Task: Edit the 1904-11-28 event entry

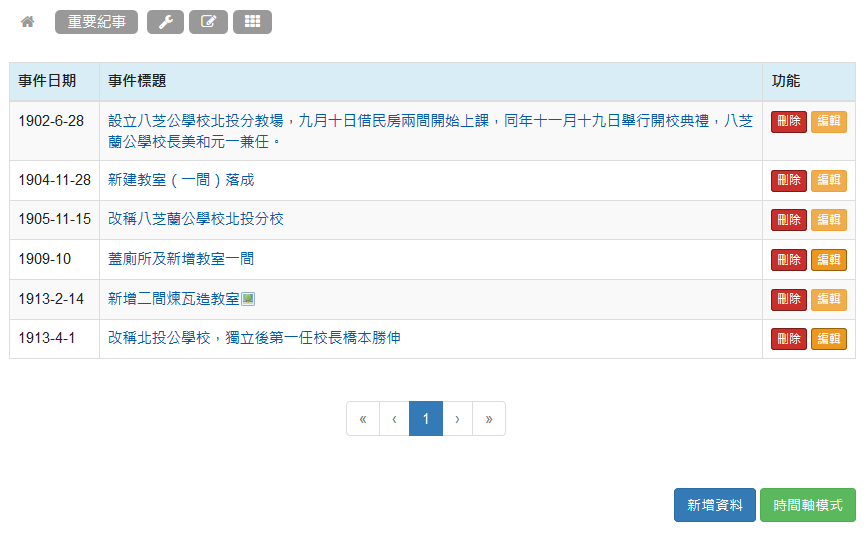Action: pos(829,180)
